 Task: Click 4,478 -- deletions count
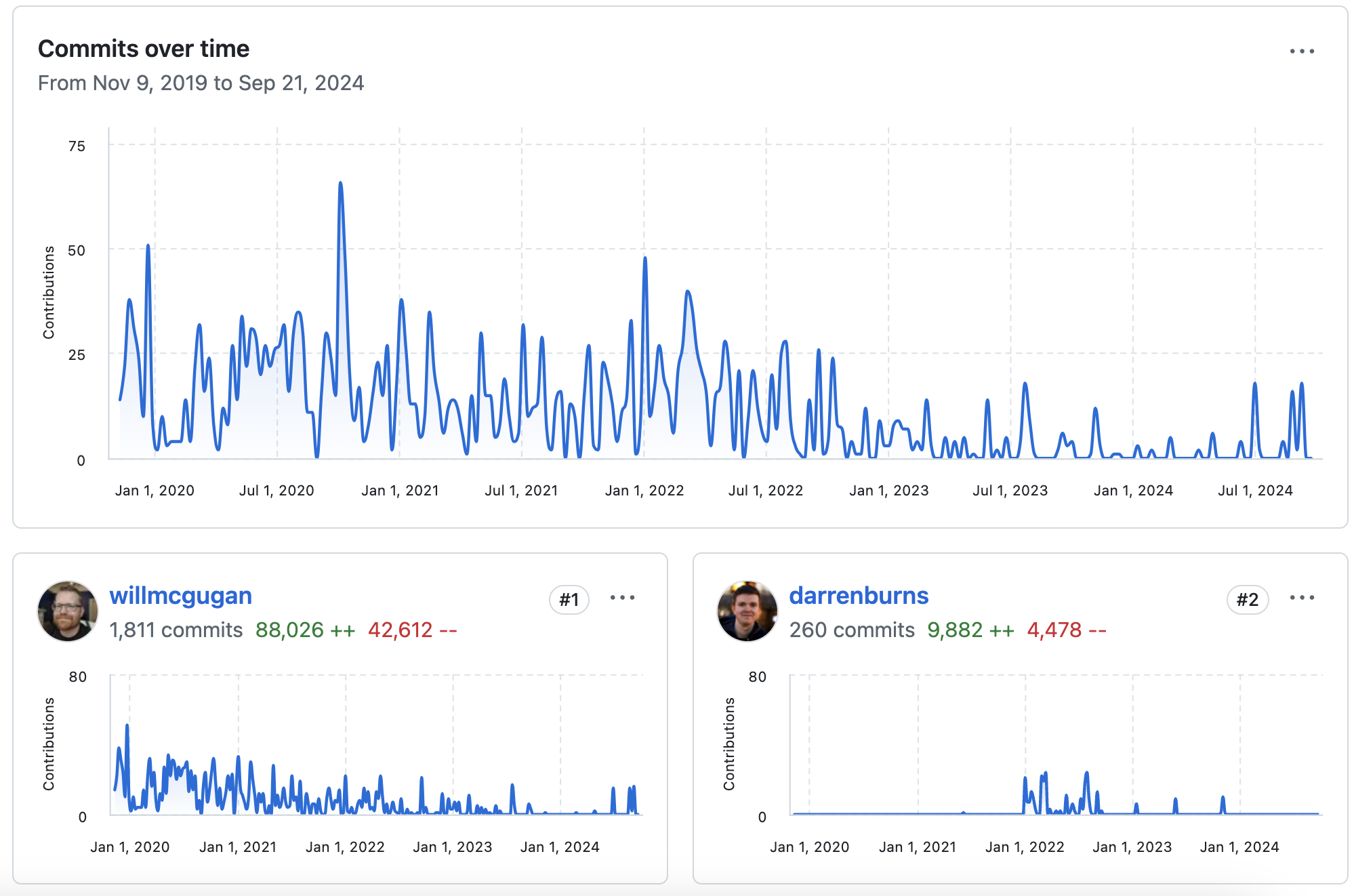point(1066,630)
